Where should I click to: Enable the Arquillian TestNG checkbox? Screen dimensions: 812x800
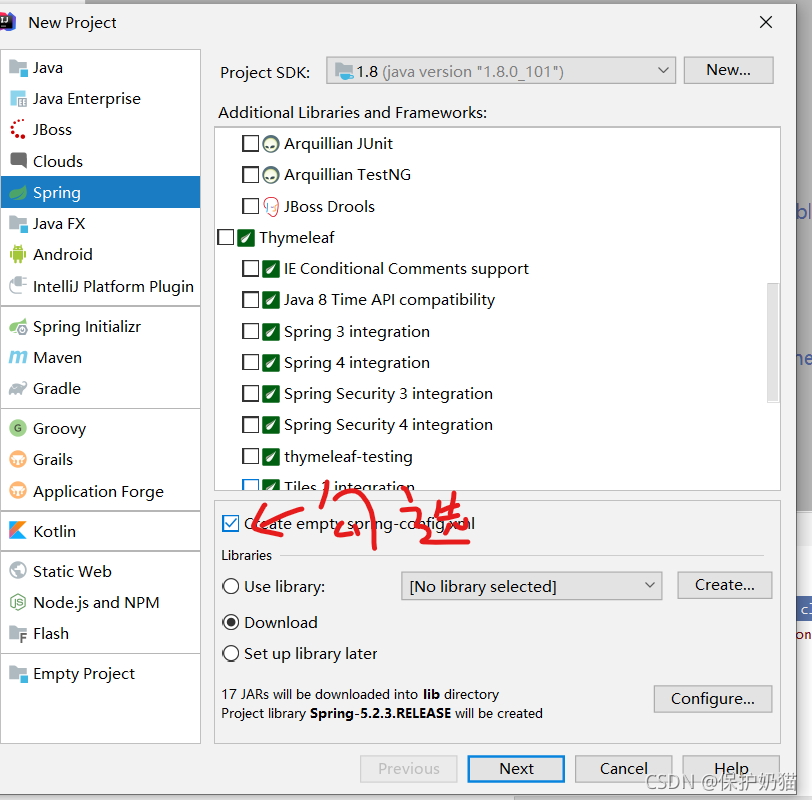pyautogui.click(x=251, y=174)
